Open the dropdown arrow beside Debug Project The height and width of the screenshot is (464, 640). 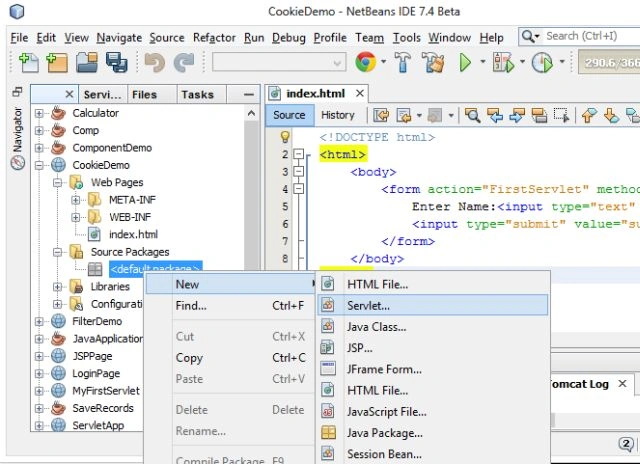tap(522, 62)
